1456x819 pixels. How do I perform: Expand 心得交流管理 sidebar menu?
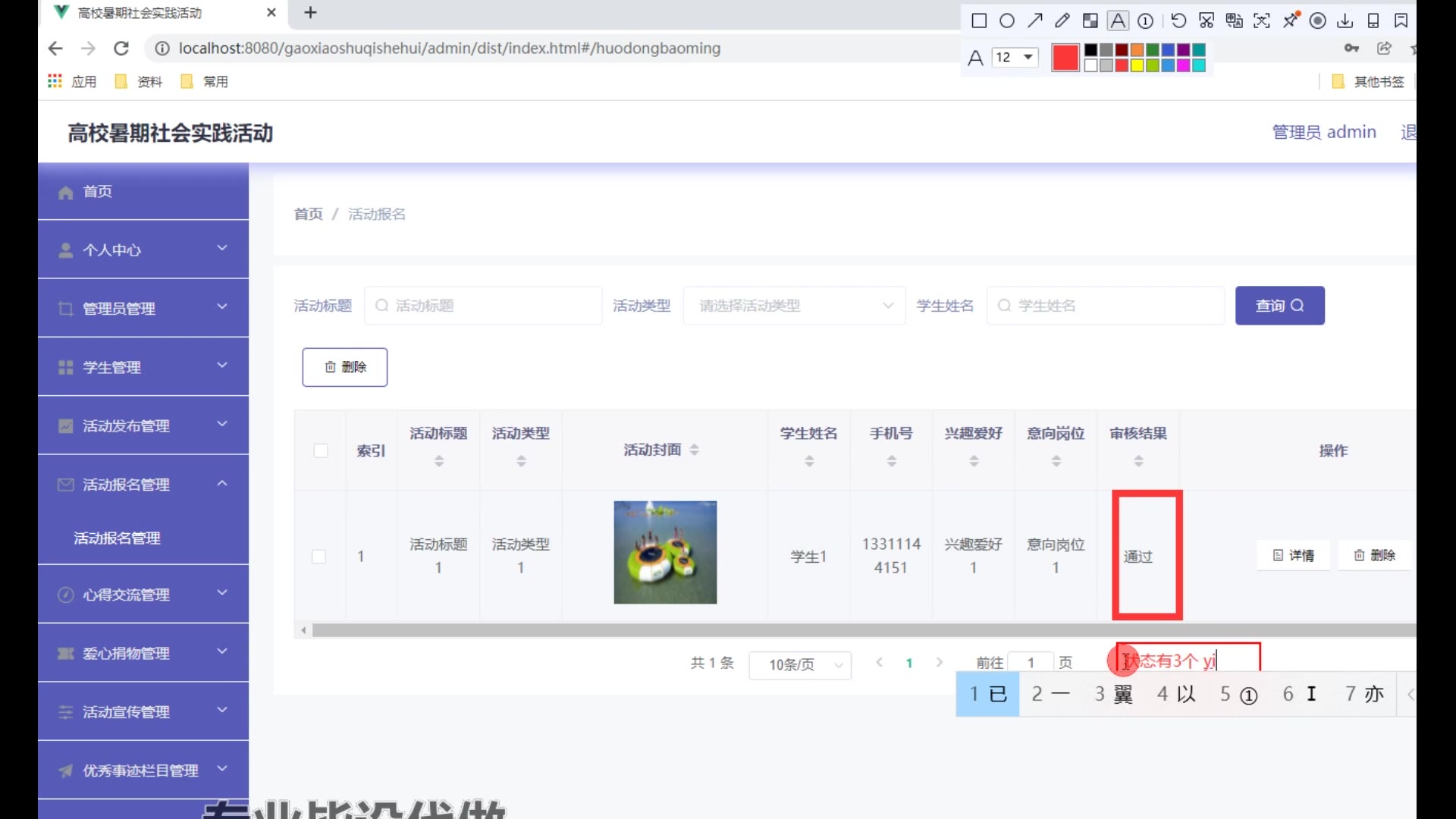143,595
